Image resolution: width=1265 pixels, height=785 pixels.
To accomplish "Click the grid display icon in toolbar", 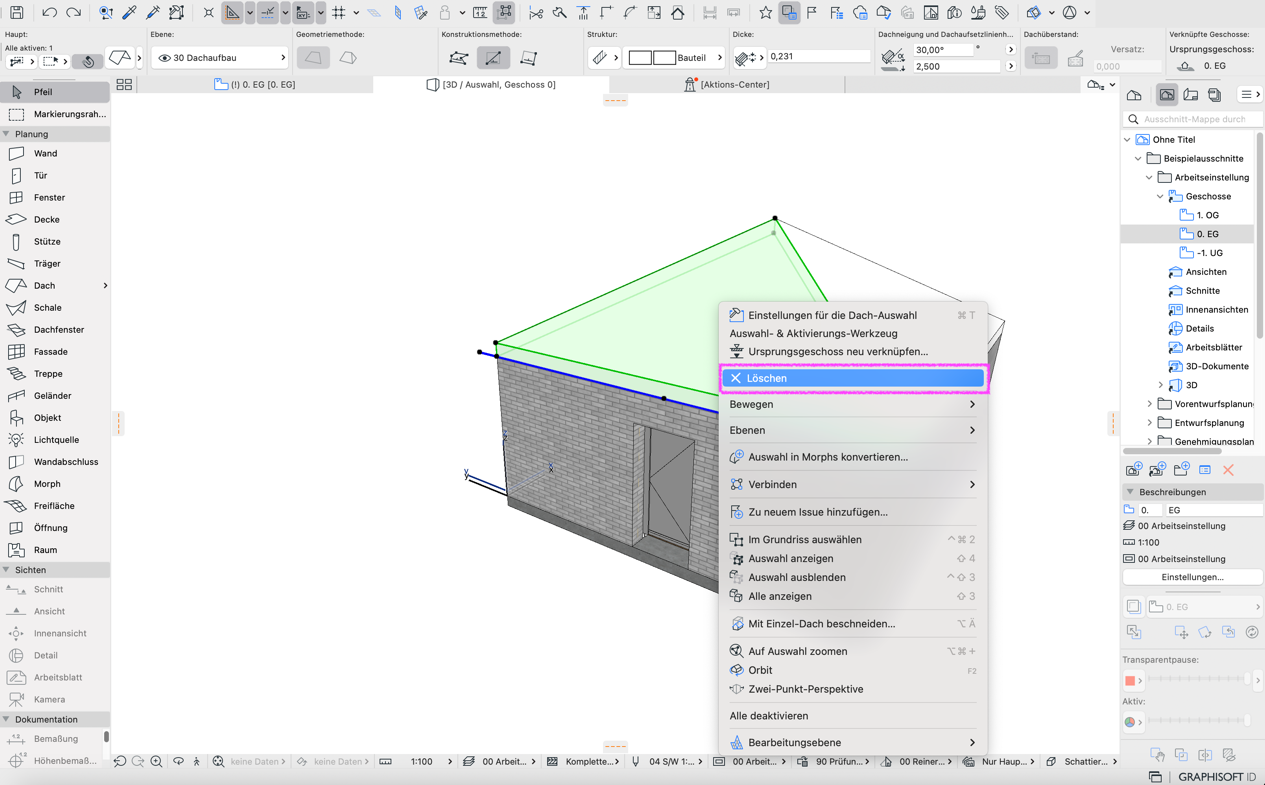I will point(339,13).
